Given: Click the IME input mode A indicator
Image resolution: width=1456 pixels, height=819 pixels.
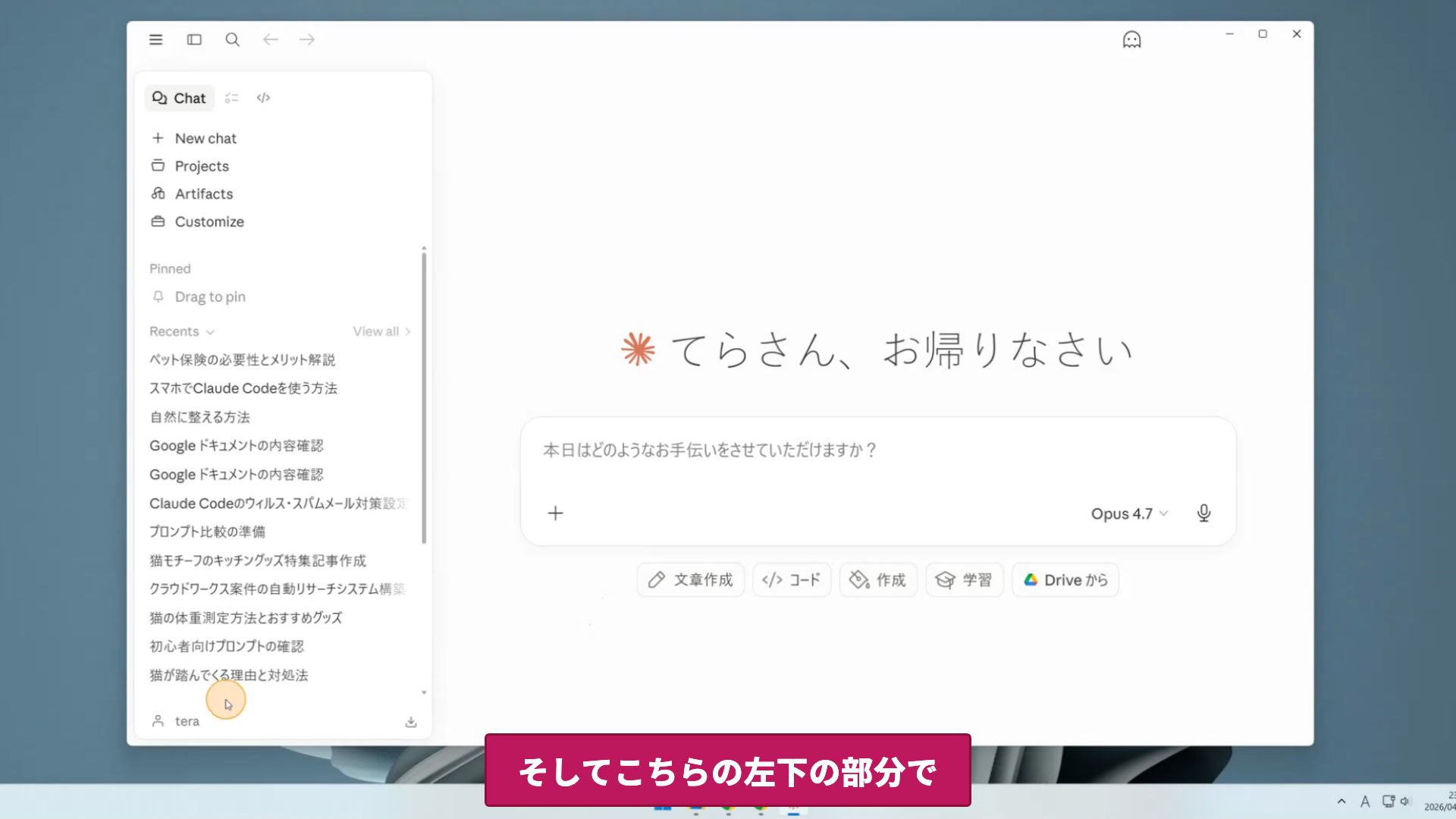Looking at the screenshot, I should (1365, 802).
